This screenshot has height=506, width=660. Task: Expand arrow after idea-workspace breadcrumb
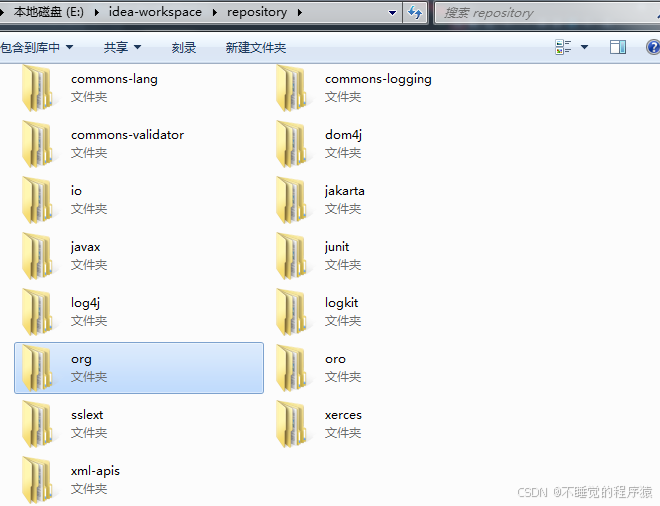tap(215, 13)
